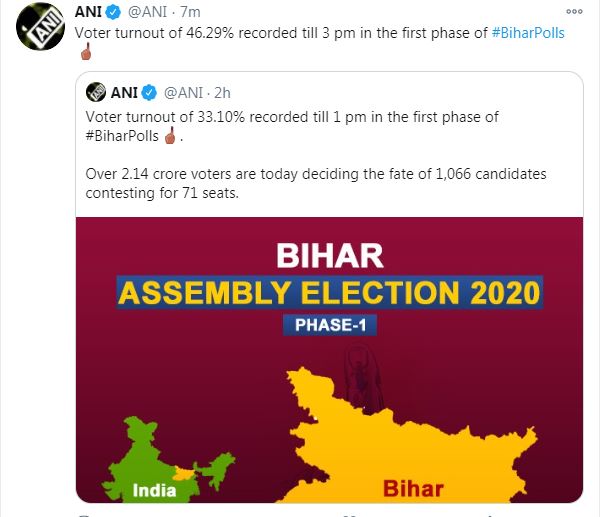The image size is (611, 517).
Task: Click the 7m timestamp of the tweet
Action: click(190, 12)
